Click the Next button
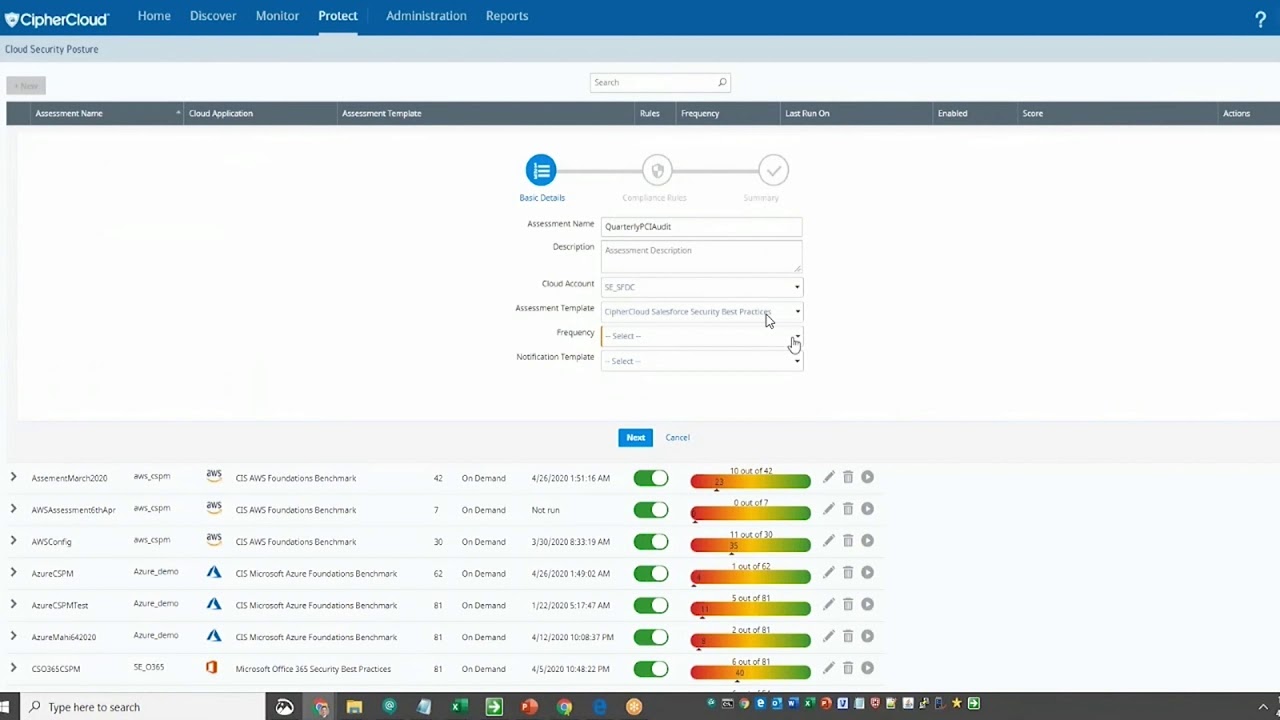The height and width of the screenshot is (720, 1280). click(635, 437)
